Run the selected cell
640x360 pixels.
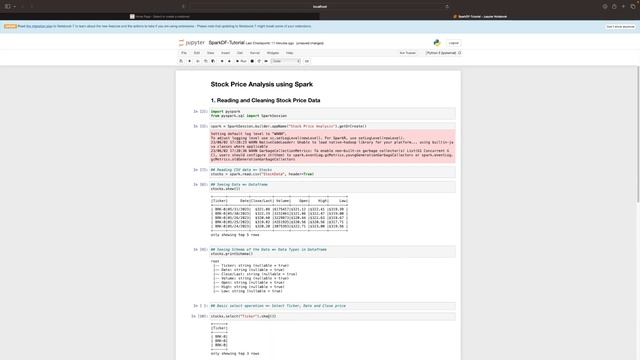(241, 61)
